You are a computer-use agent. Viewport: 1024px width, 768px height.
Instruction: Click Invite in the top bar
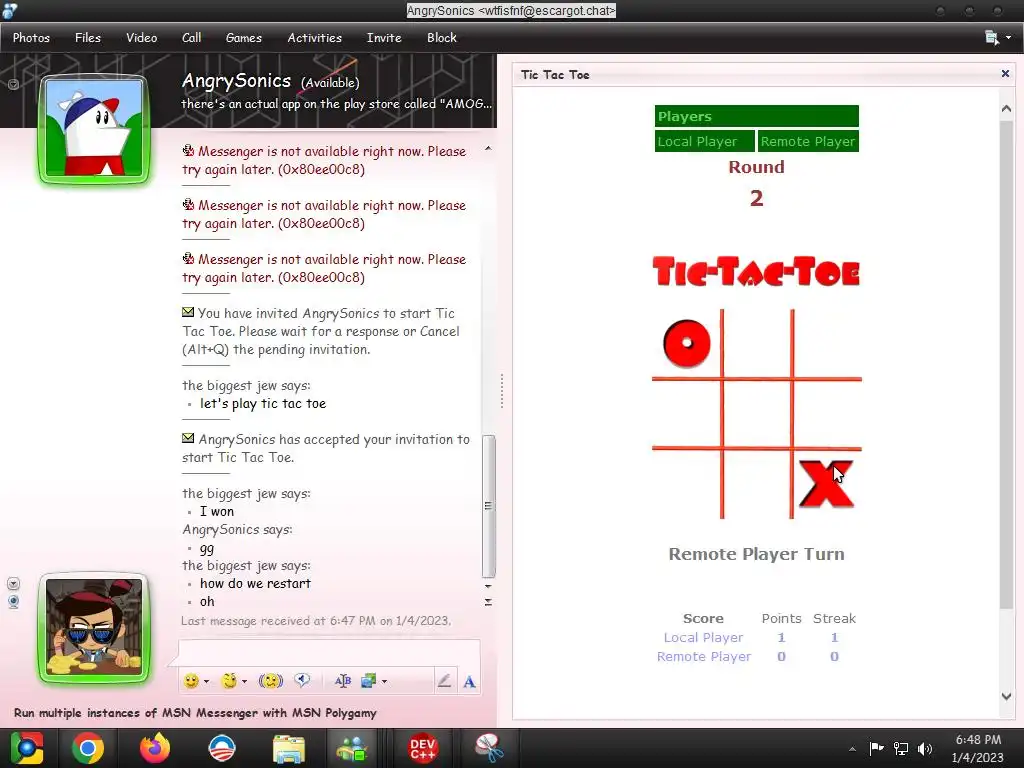384,38
